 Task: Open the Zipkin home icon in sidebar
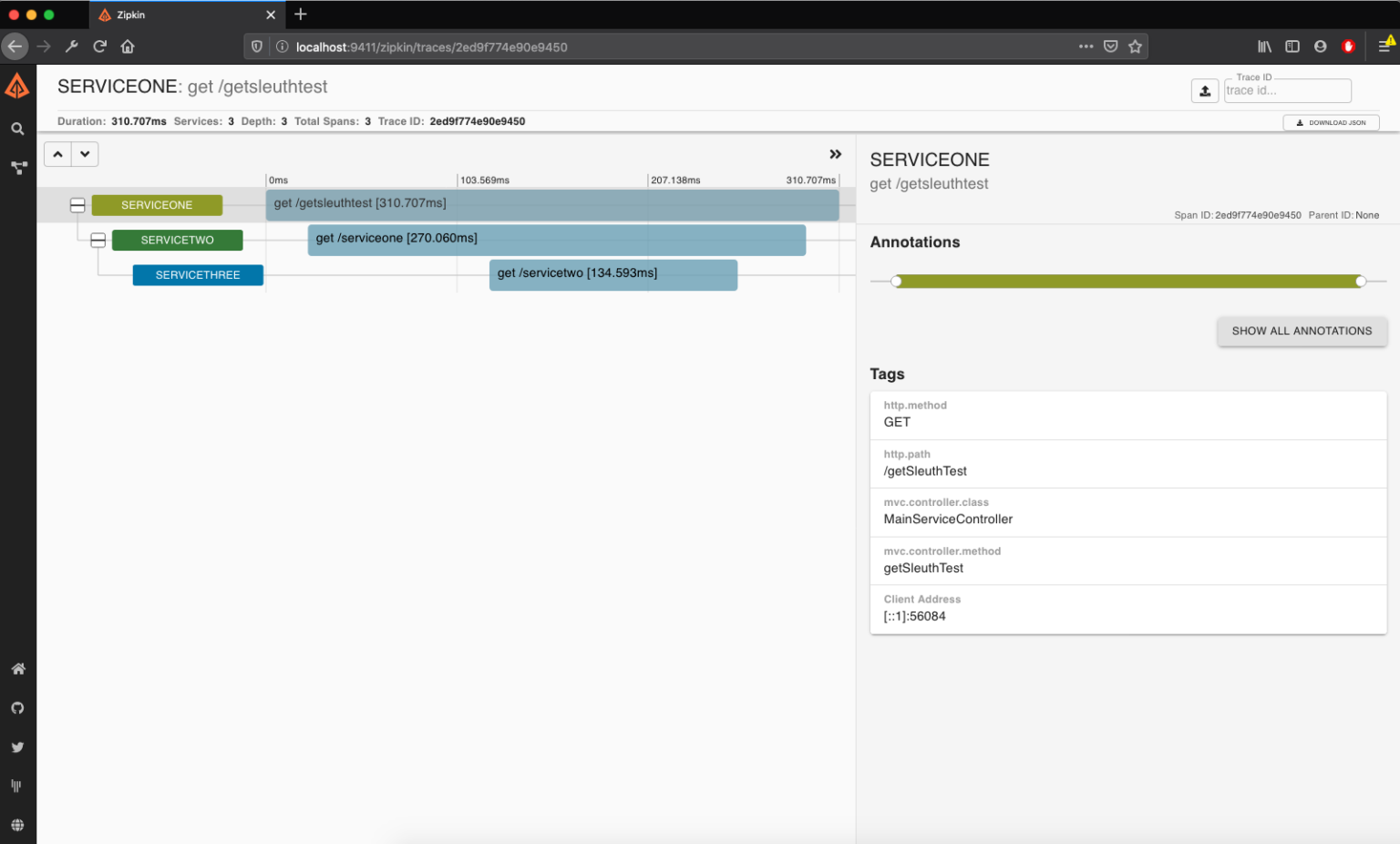(17, 668)
